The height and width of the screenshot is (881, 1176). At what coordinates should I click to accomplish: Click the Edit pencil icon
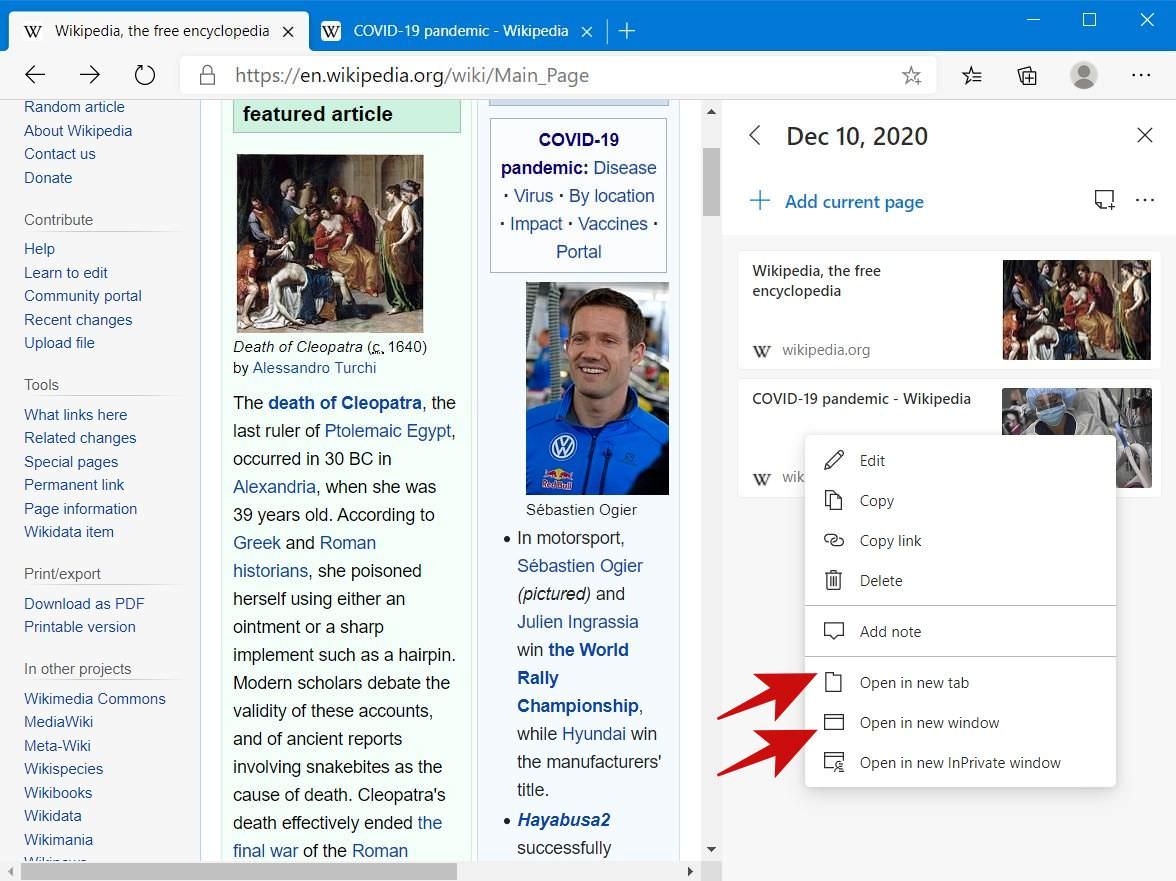(x=833, y=460)
